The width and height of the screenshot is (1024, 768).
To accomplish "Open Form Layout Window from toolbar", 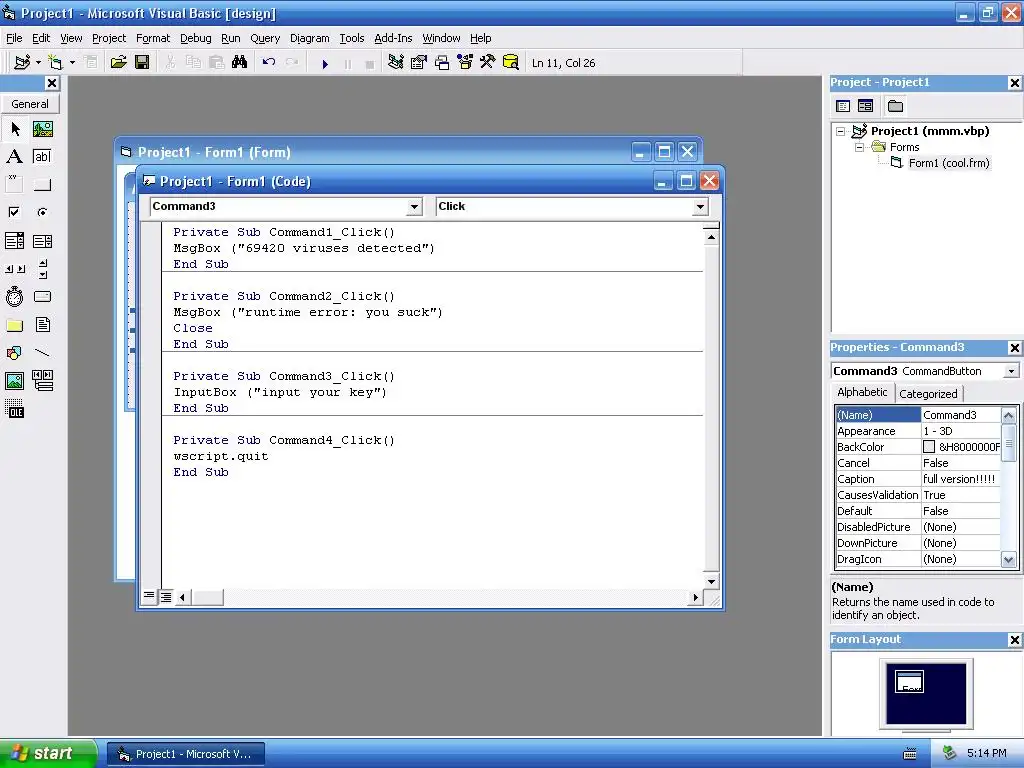I will coord(441,63).
